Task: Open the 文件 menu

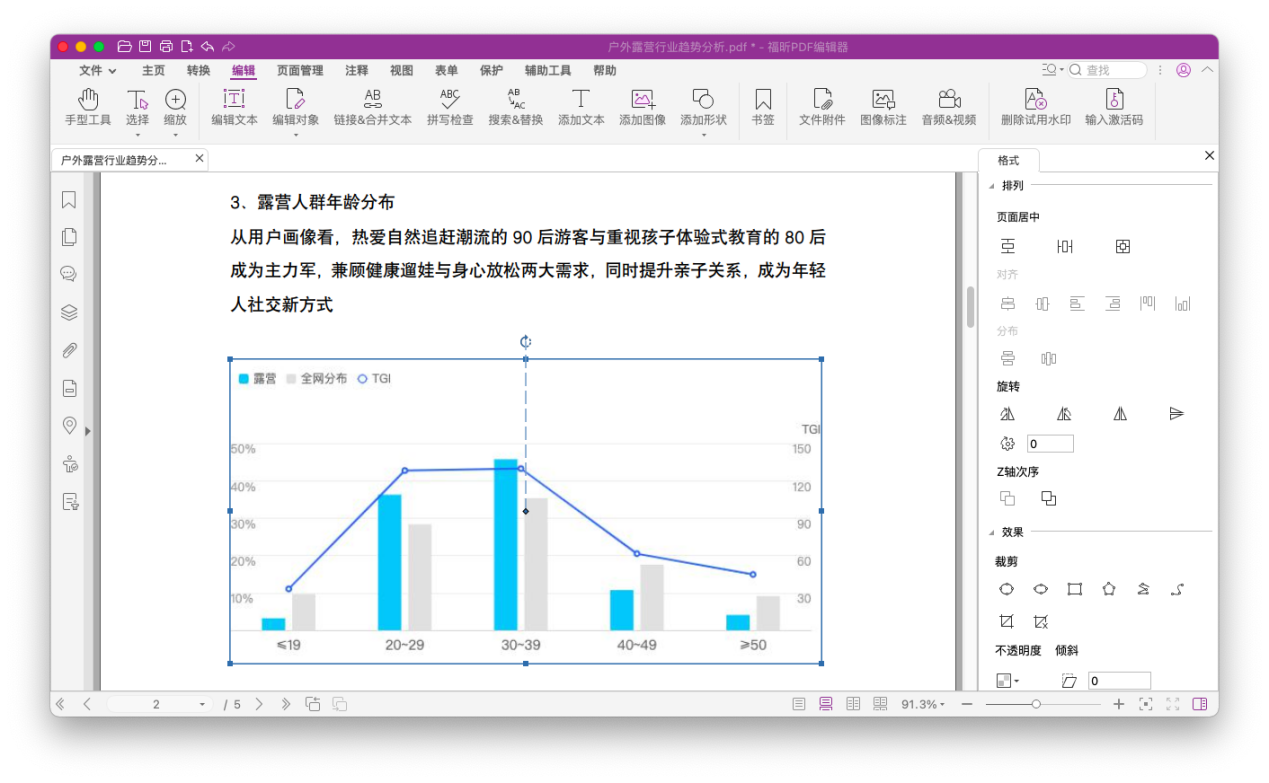Action: coord(97,71)
